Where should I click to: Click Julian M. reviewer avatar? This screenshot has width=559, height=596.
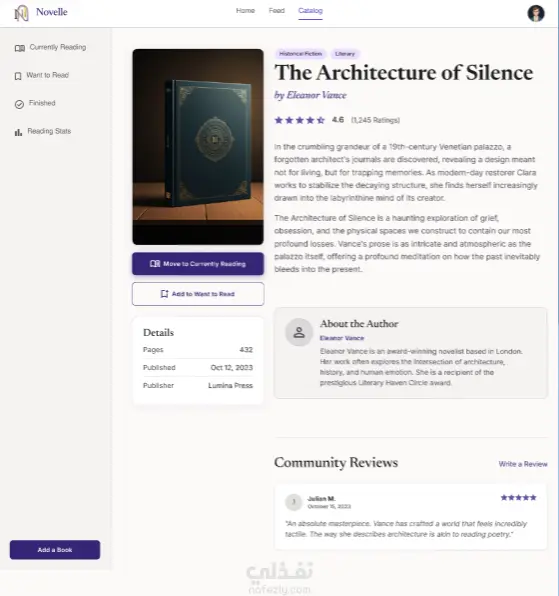[x=293, y=502]
